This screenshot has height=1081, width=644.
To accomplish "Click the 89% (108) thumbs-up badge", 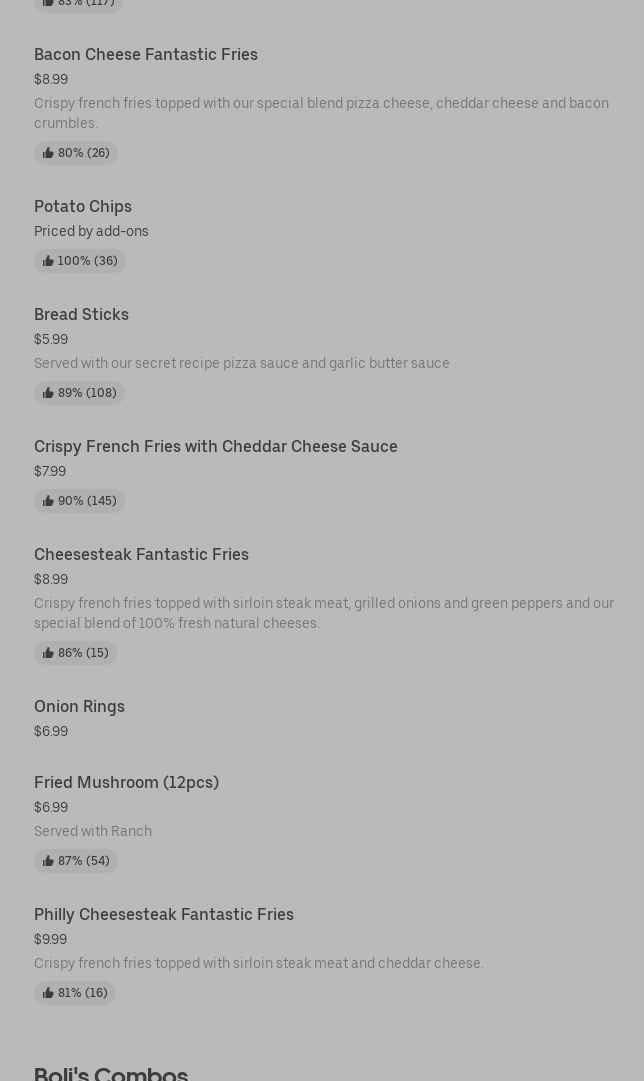I will pos(79,392).
